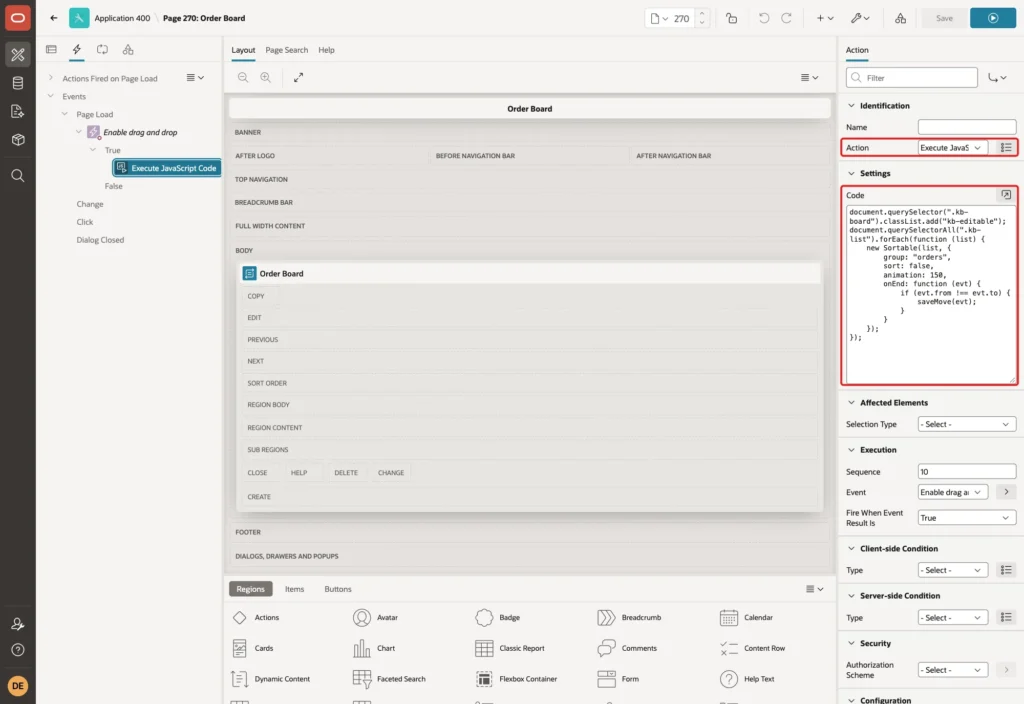The height and width of the screenshot is (704, 1024).
Task: Collapse the Page Load tree node
Action: (x=64, y=114)
